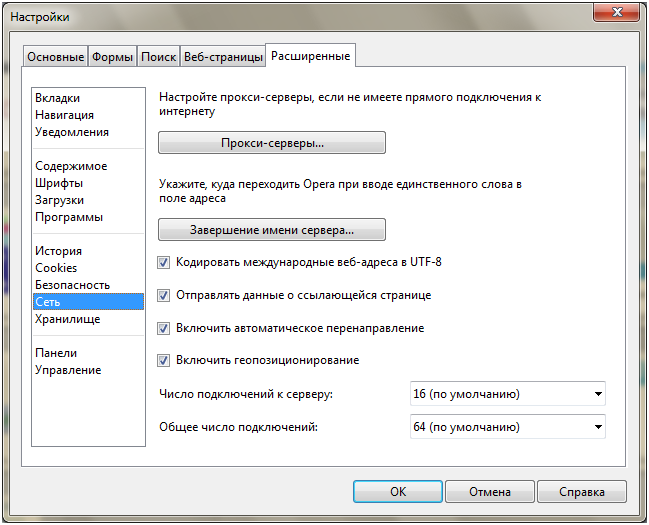
Task: Open Завершение имени сервера settings
Action: pos(272,230)
